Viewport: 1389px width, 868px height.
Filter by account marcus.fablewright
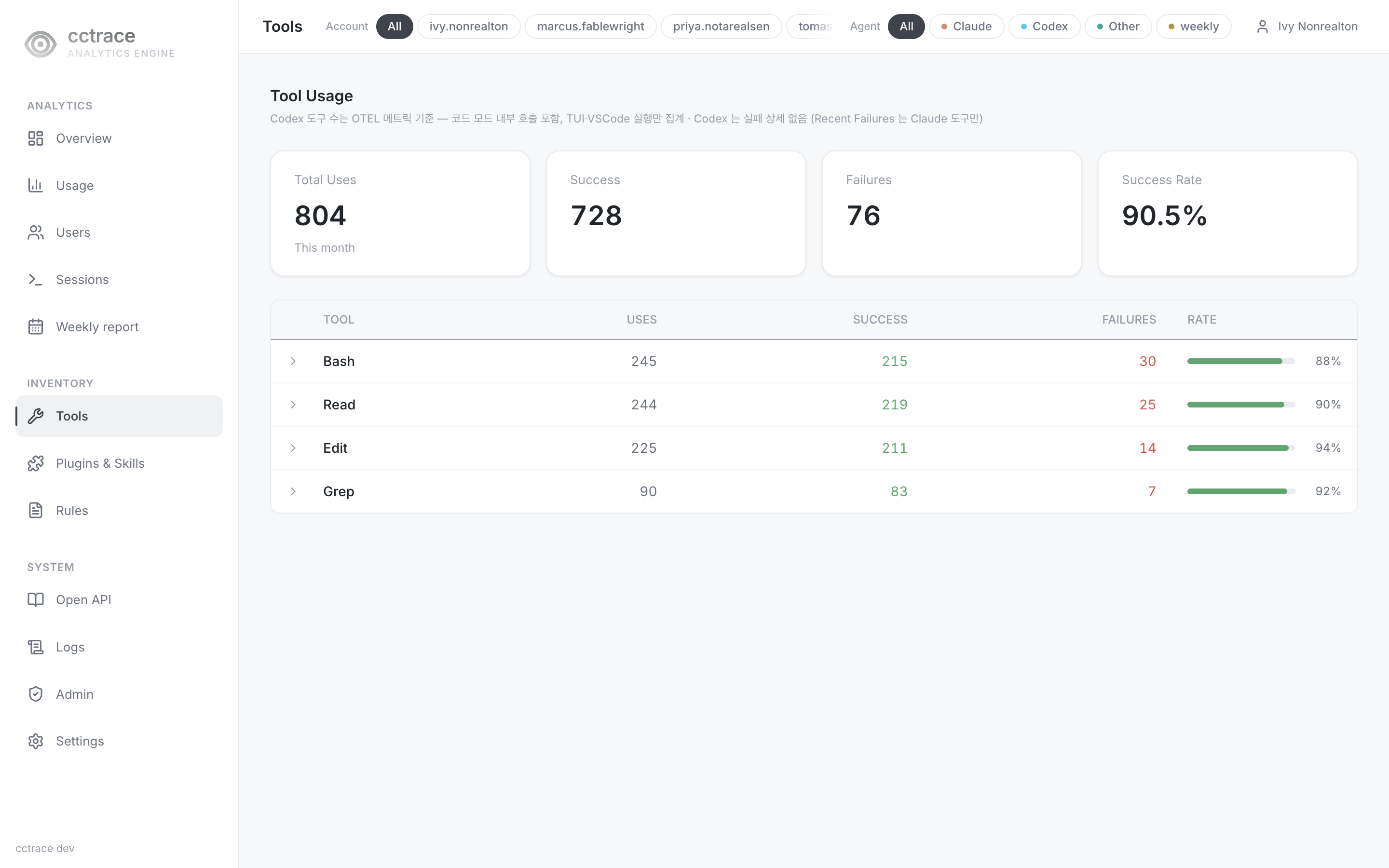click(591, 27)
